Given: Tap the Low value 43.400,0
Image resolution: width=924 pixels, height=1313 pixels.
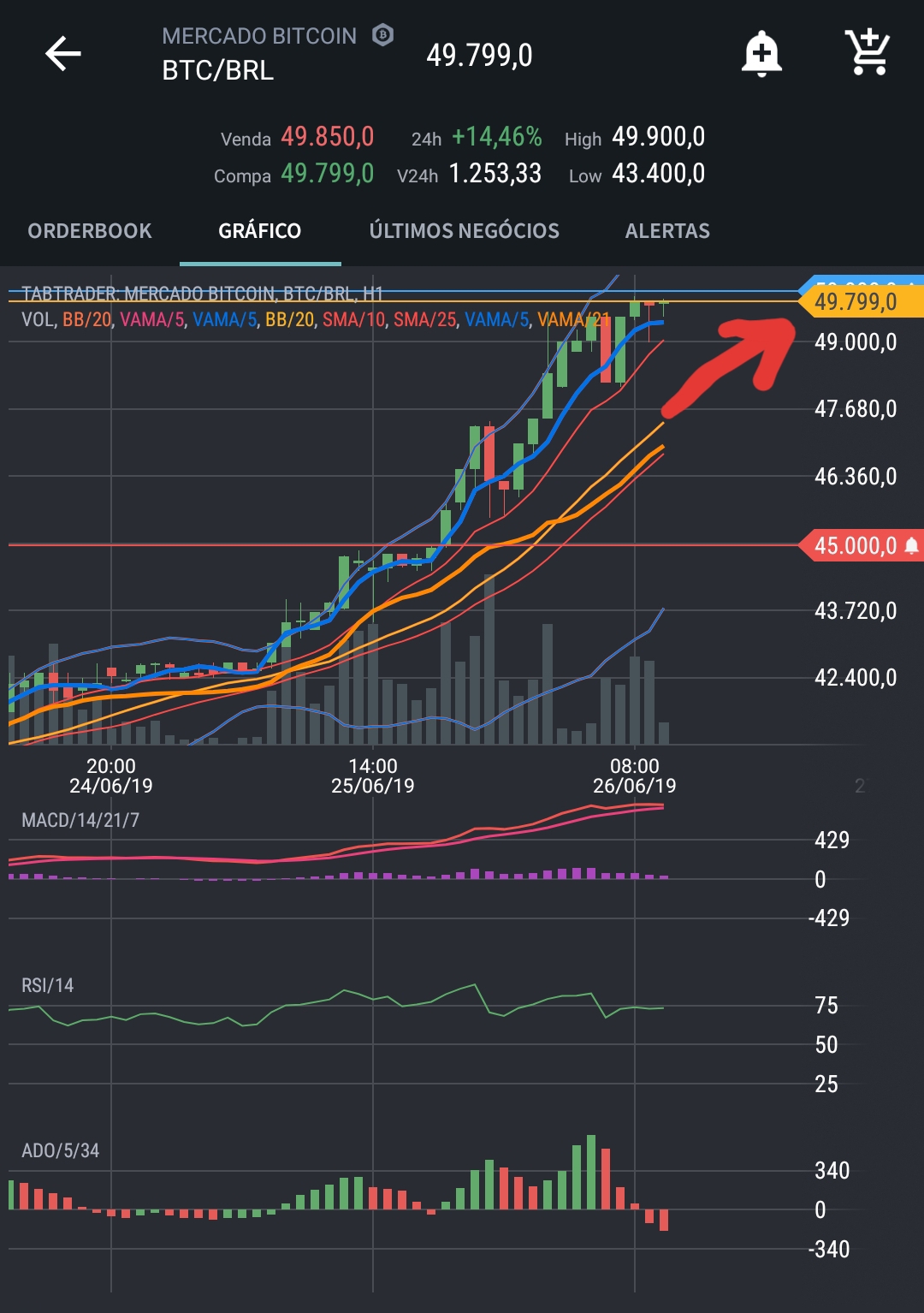Looking at the screenshot, I should (x=659, y=174).
